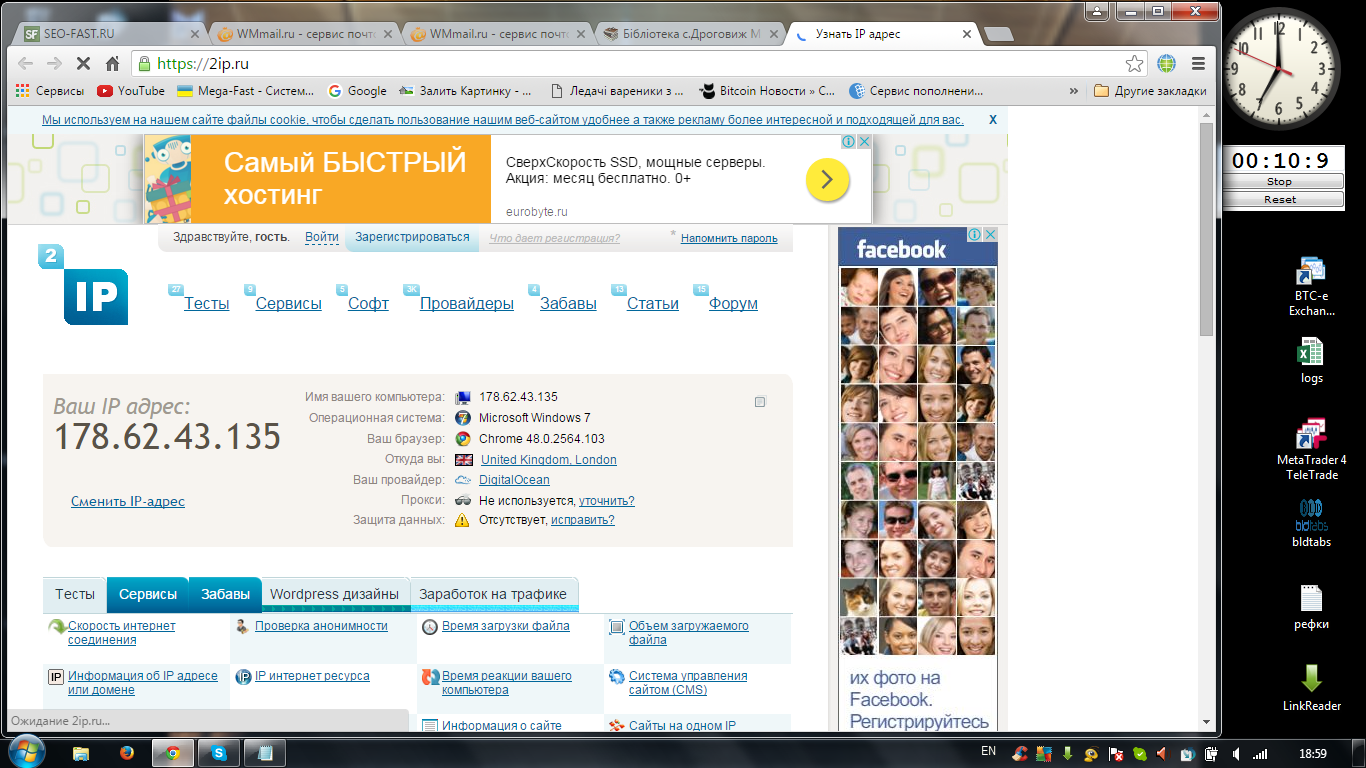Select the logs Excel file on desktop

point(1311,361)
